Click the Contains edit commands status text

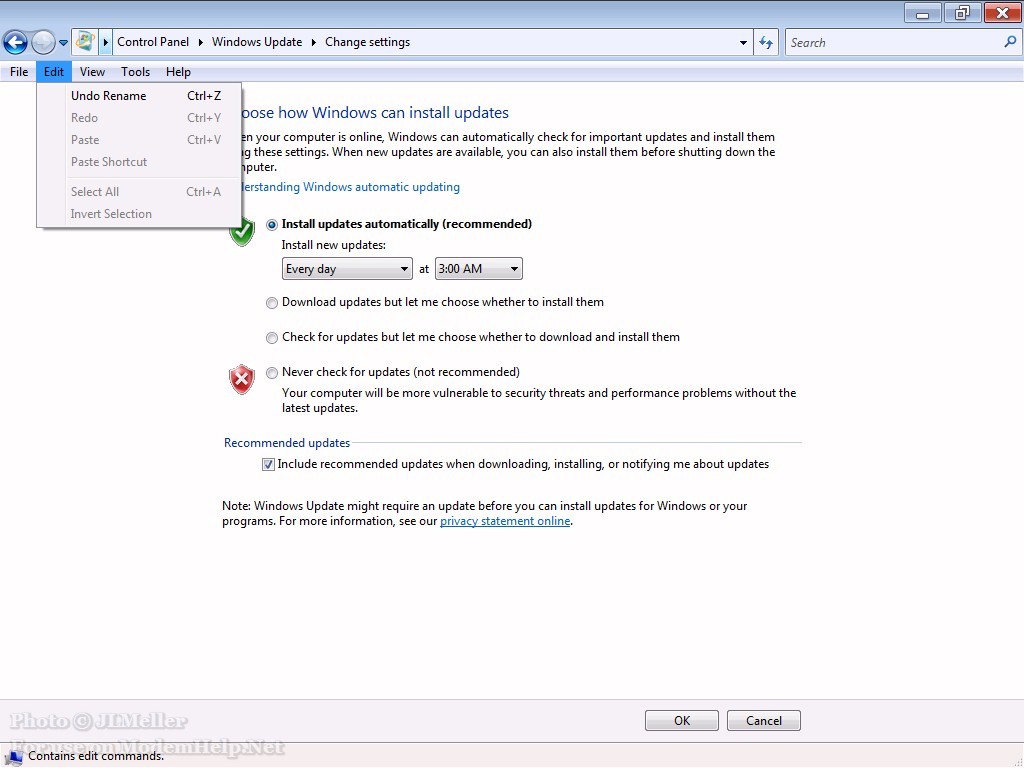96,756
